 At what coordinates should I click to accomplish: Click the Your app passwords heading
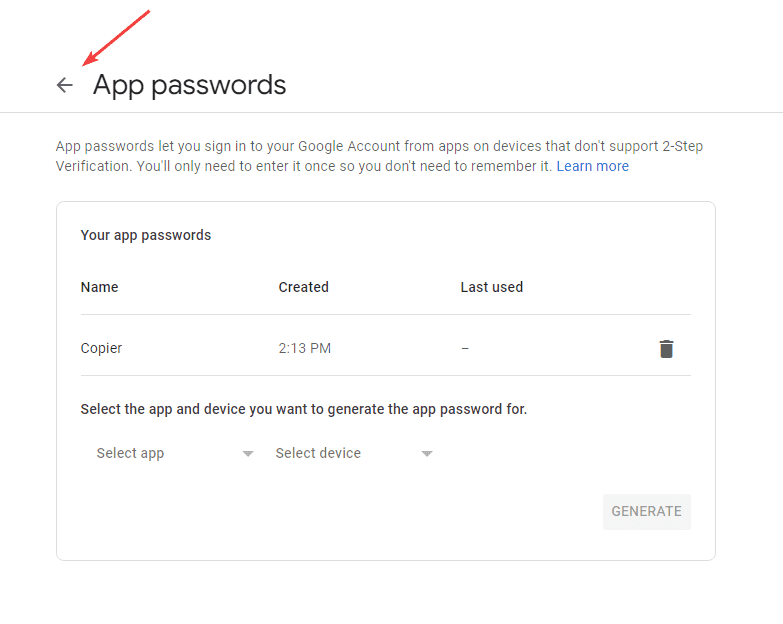click(x=145, y=236)
